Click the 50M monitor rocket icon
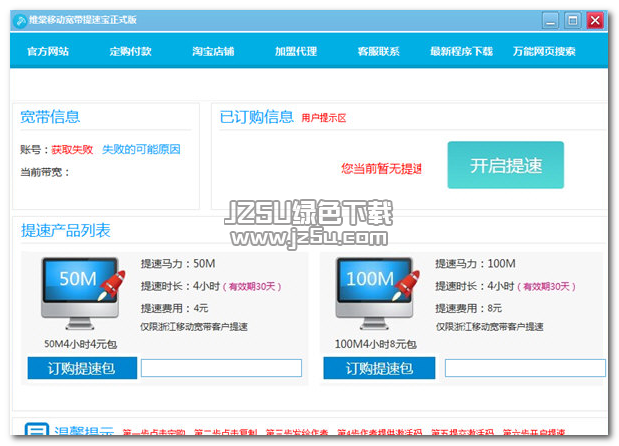The height and width of the screenshot is (446, 619). tap(81, 294)
